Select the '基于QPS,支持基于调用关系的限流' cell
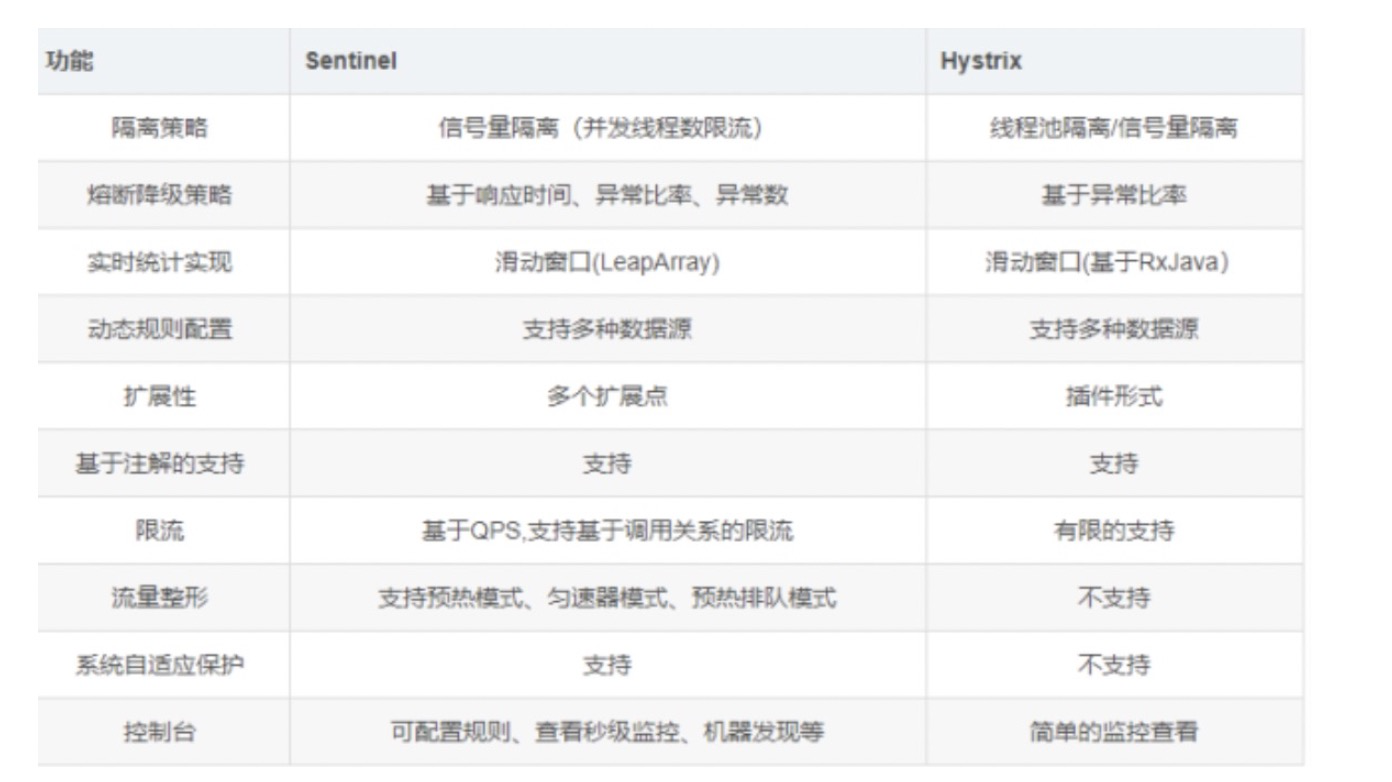Viewport: 1392px width, 782px height. 607,530
